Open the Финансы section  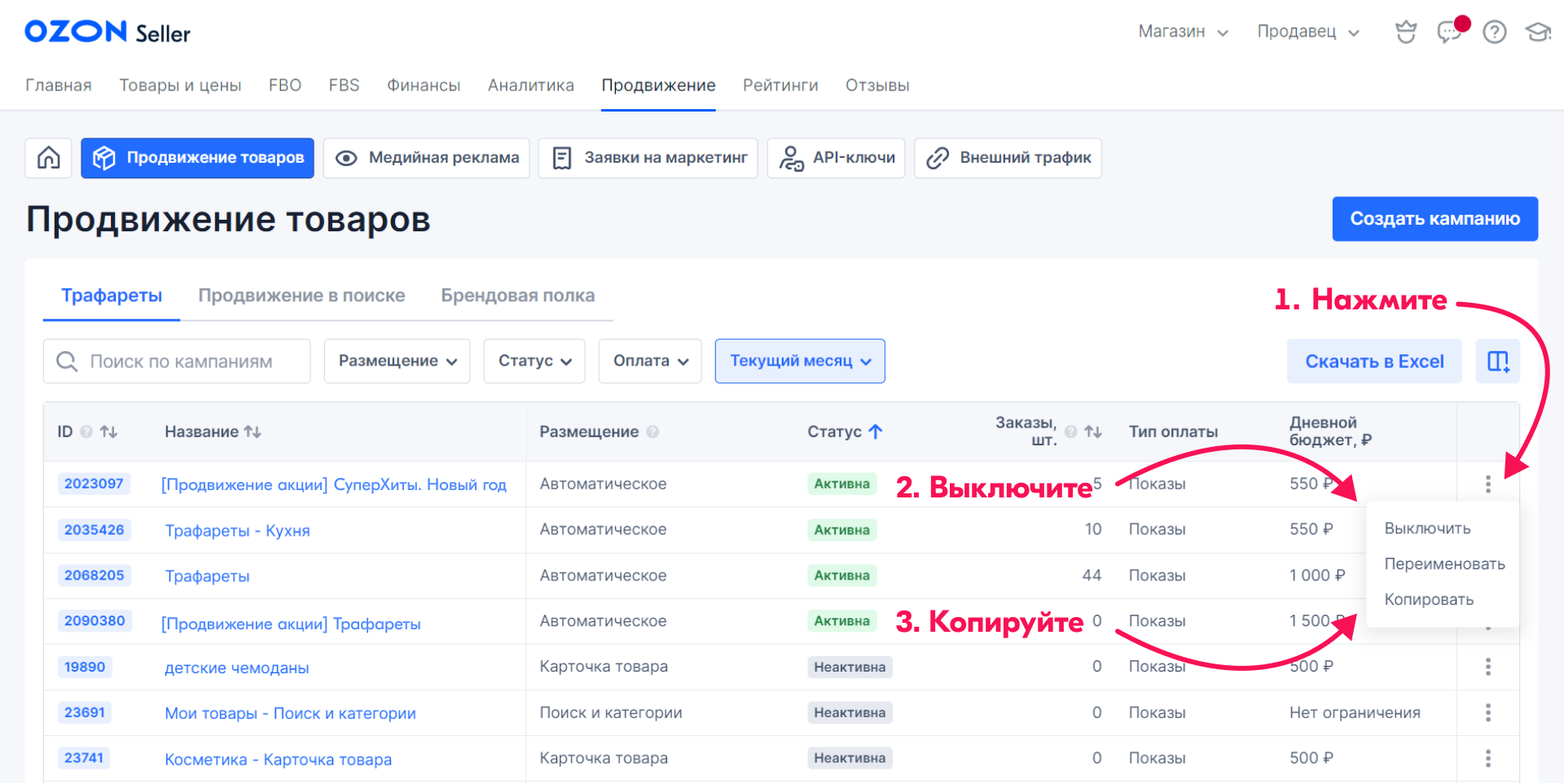[424, 85]
